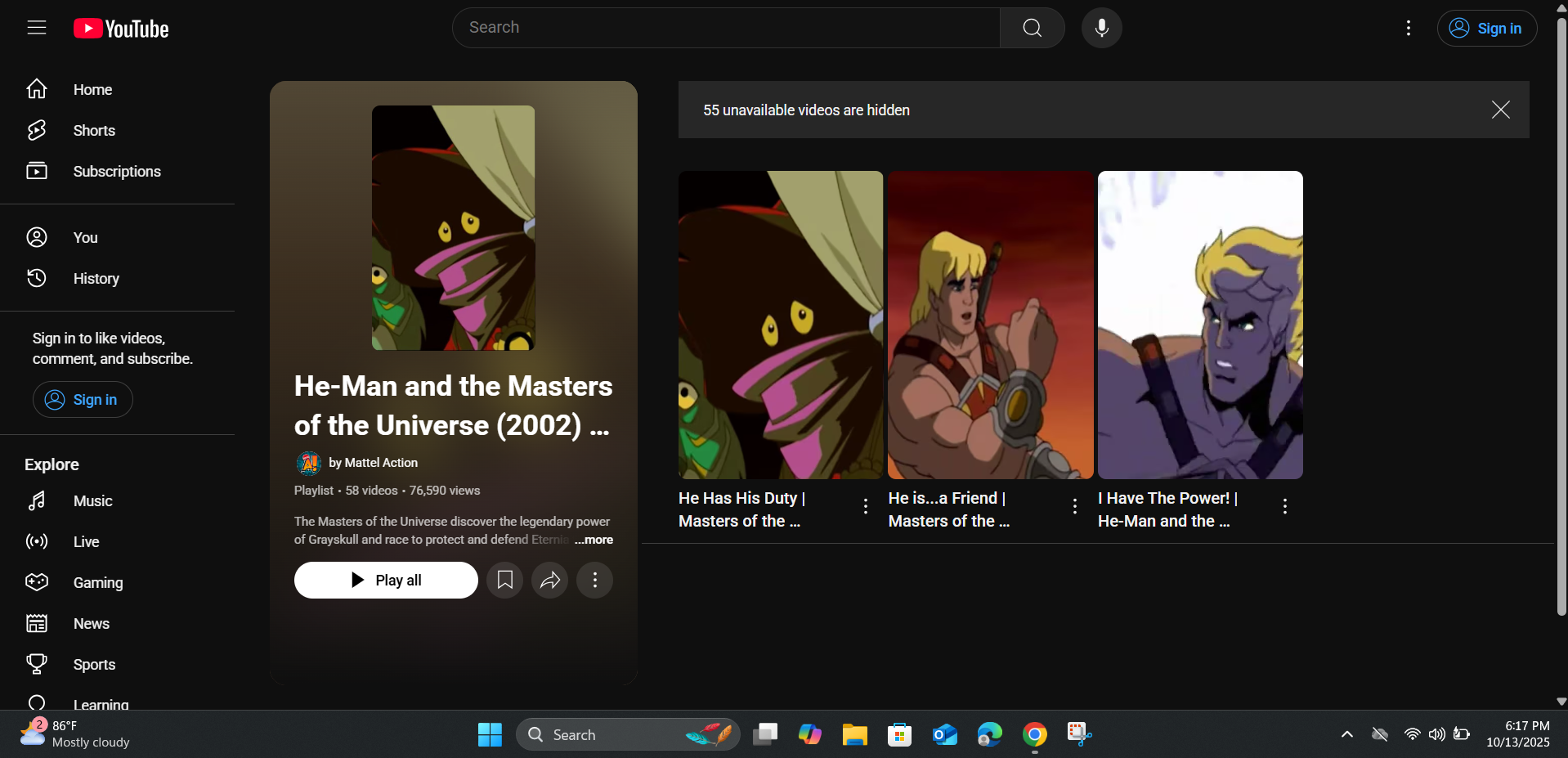Open File Explorer from taskbar

(855, 734)
